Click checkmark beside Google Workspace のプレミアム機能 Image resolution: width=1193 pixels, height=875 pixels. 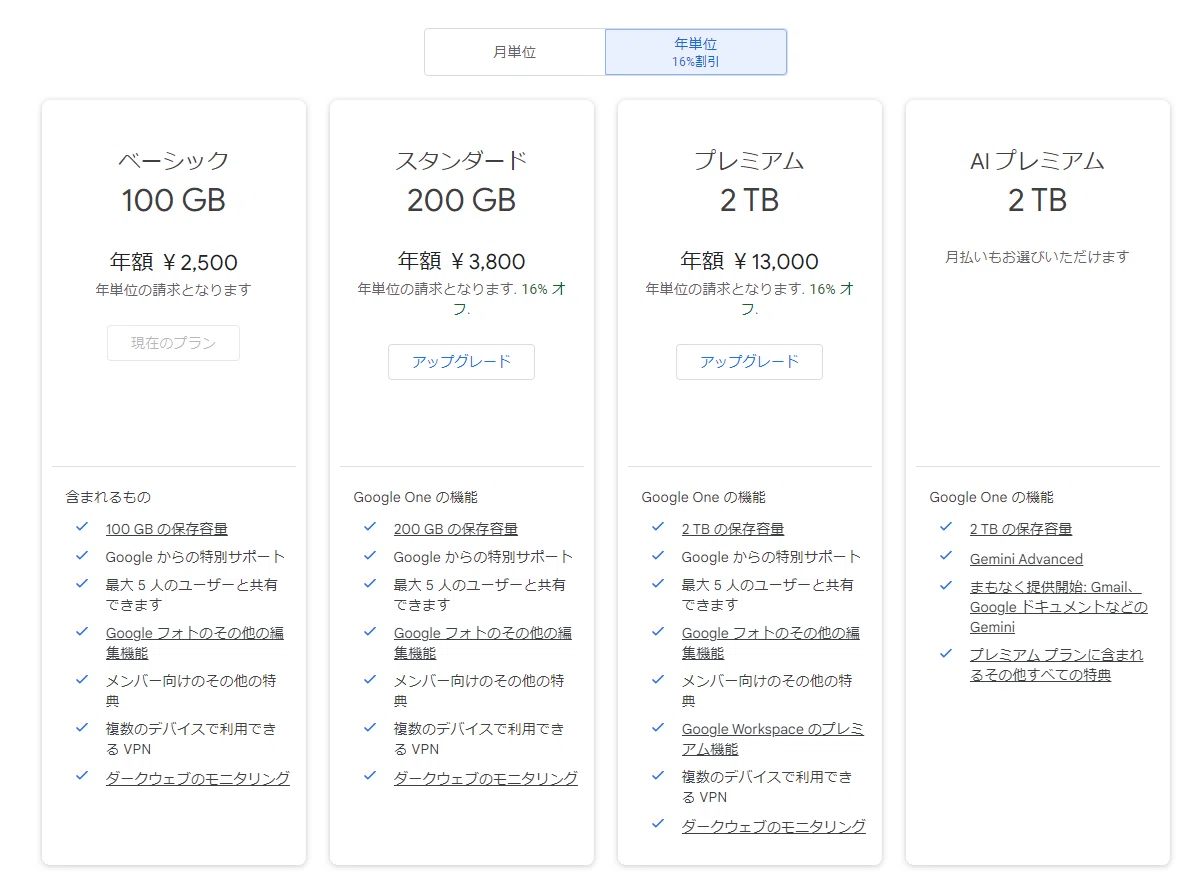658,727
